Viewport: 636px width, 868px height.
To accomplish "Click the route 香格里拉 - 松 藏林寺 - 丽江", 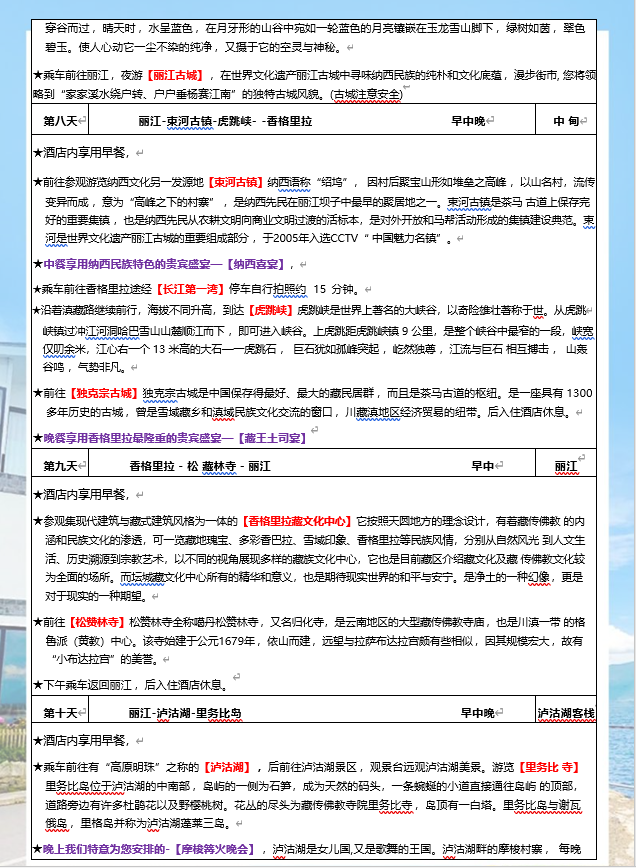I will (200, 466).
